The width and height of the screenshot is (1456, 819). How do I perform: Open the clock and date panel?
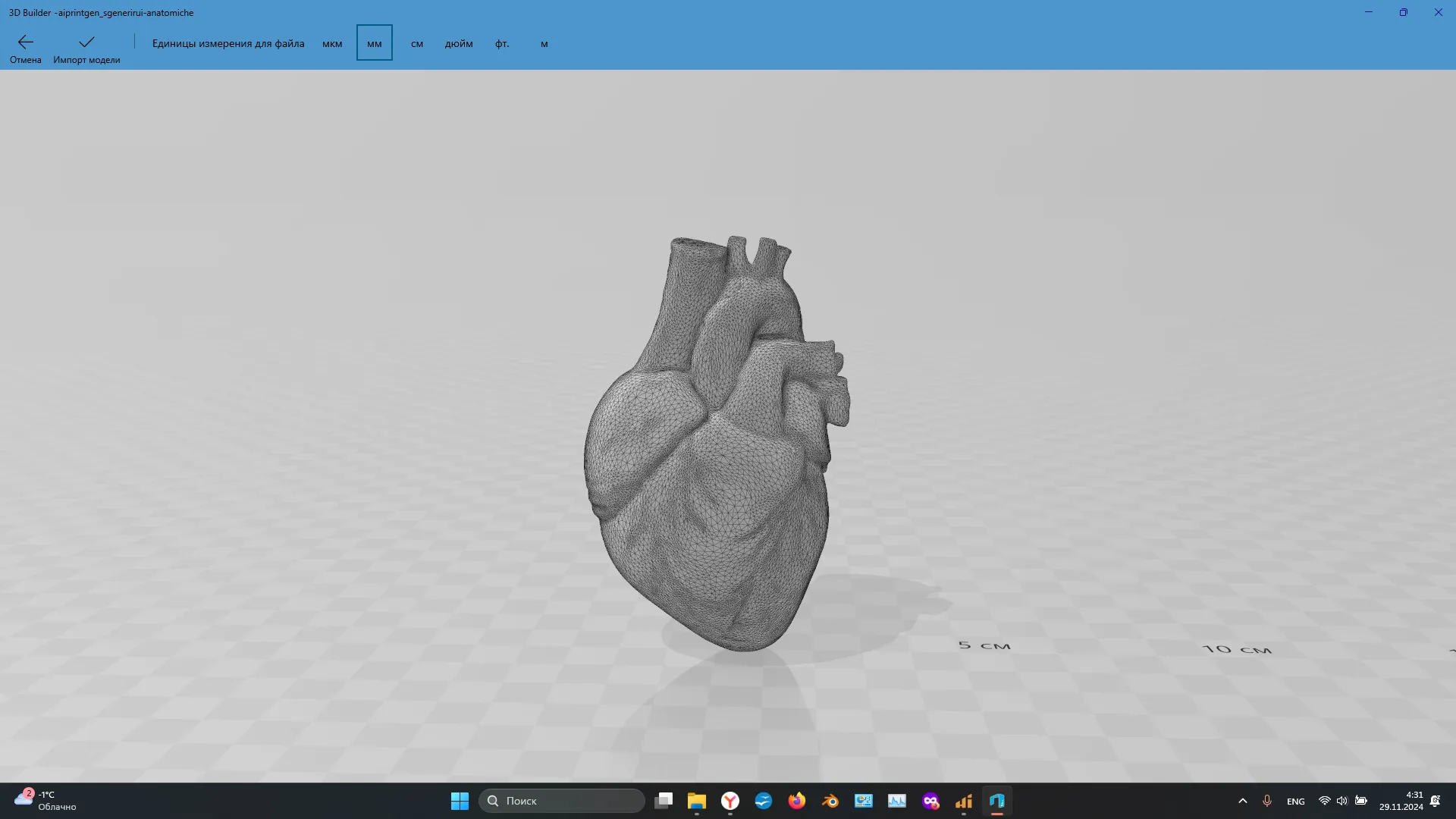(1401, 801)
